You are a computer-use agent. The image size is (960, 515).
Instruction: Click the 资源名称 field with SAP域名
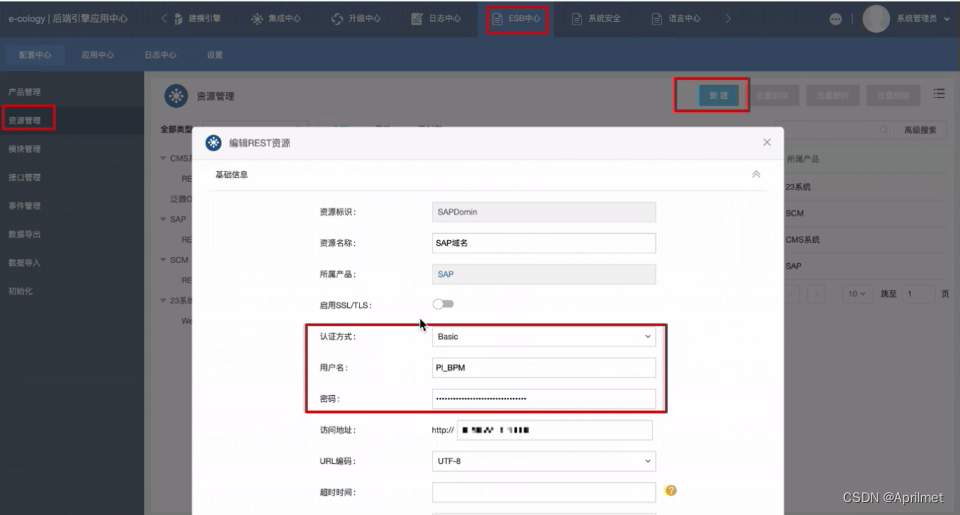point(544,243)
